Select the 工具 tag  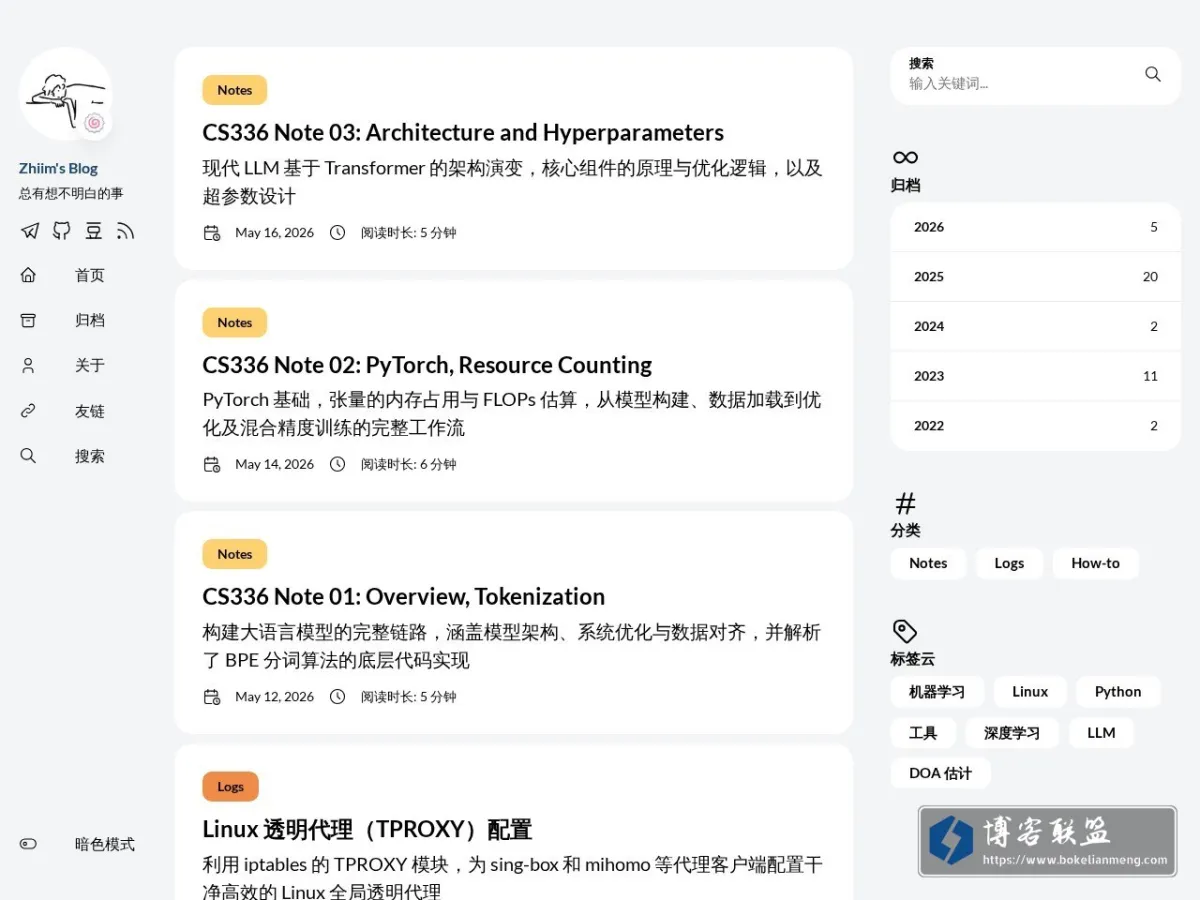click(x=923, y=733)
